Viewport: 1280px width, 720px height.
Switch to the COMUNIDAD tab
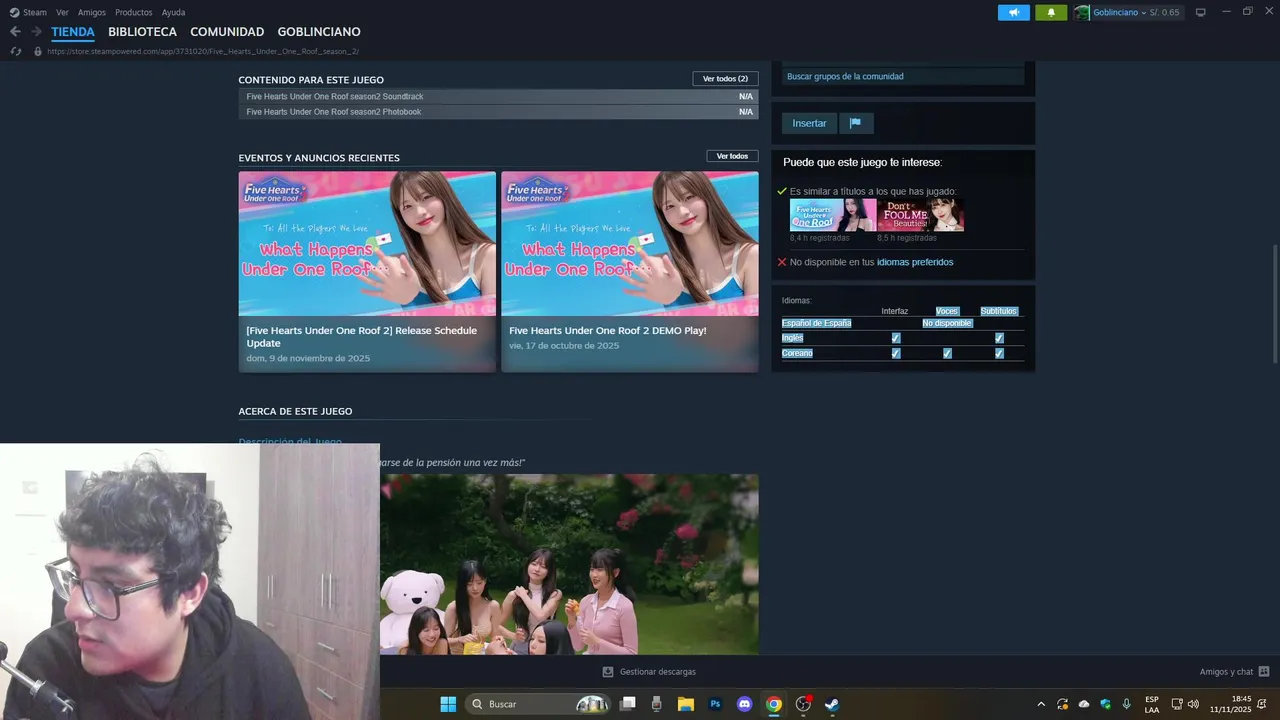coord(227,32)
